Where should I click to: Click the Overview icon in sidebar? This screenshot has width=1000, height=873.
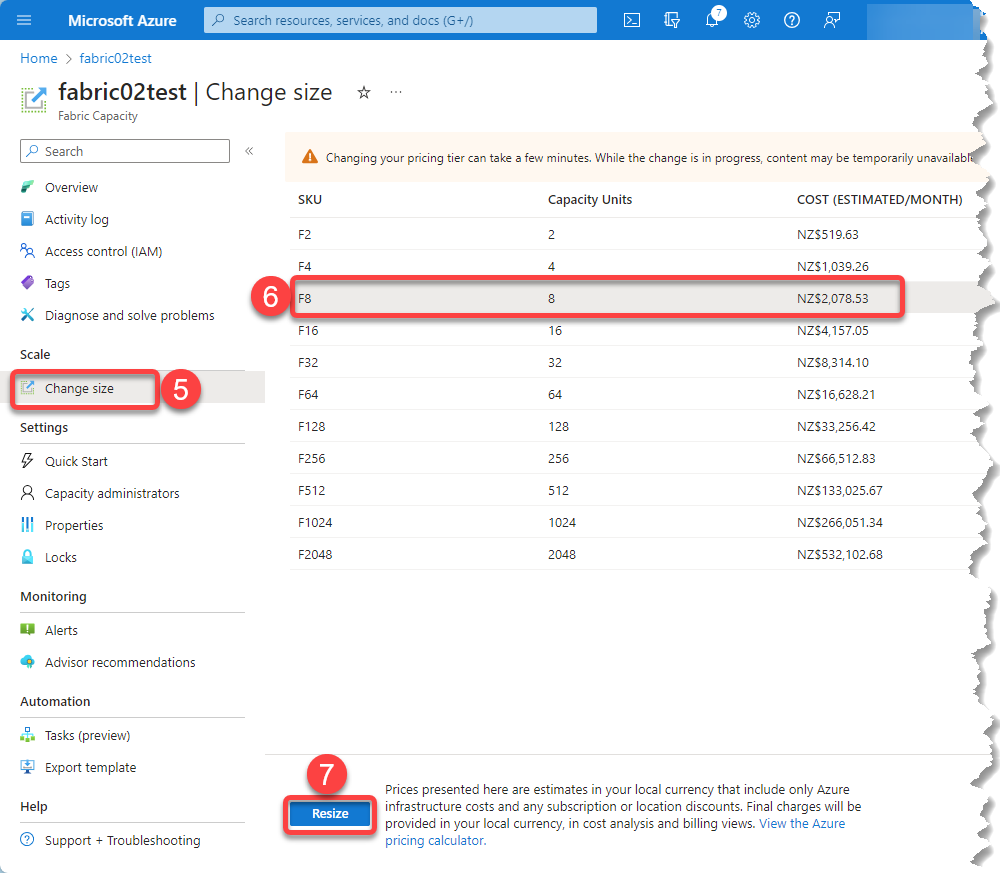(x=27, y=187)
